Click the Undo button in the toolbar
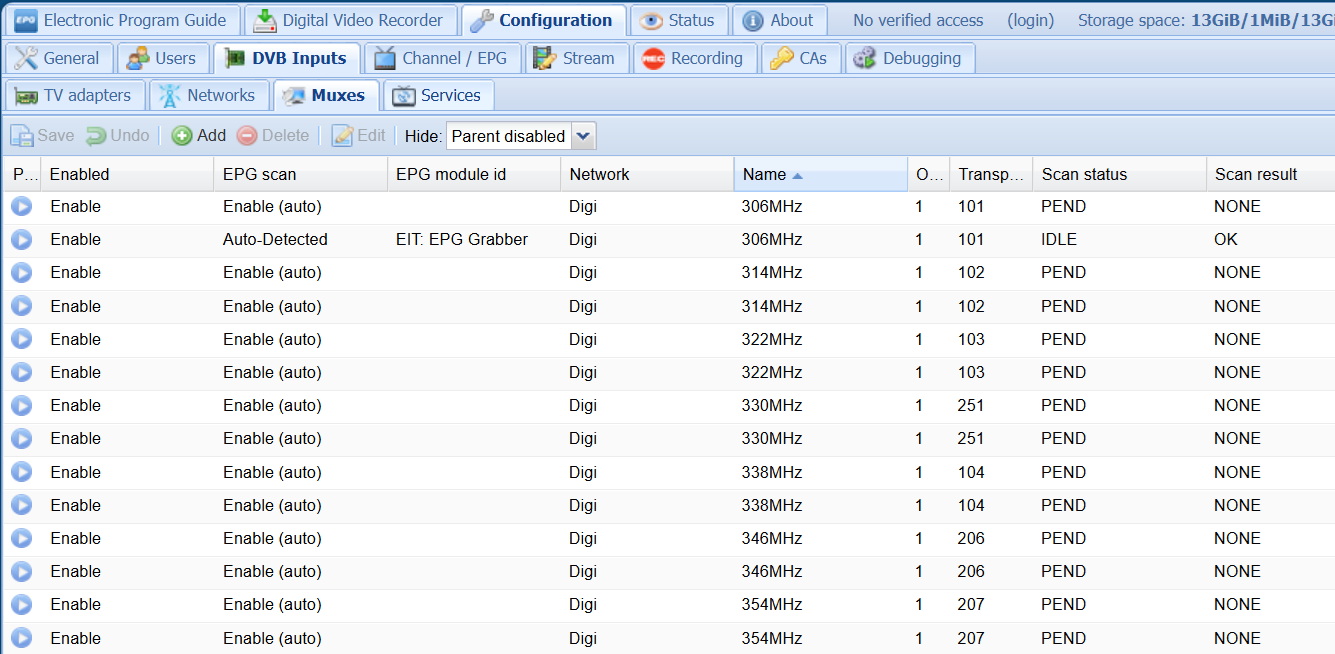Viewport: 1335px width, 654px height. coord(118,136)
